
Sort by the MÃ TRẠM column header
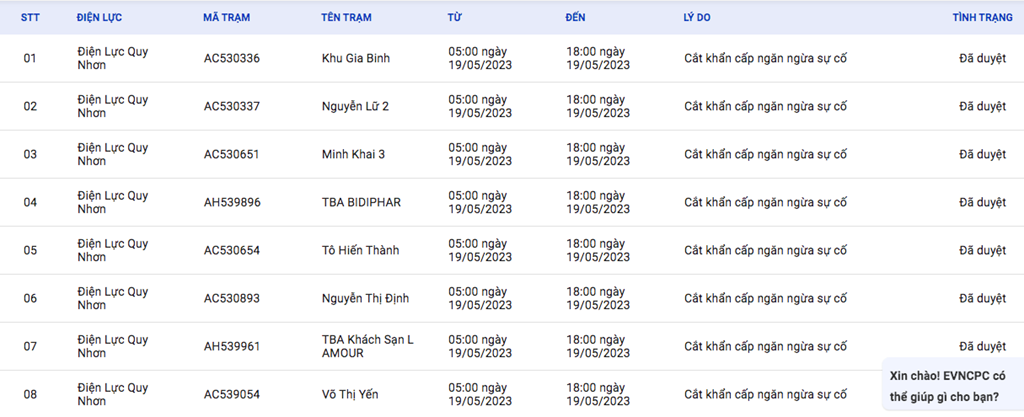click(227, 18)
